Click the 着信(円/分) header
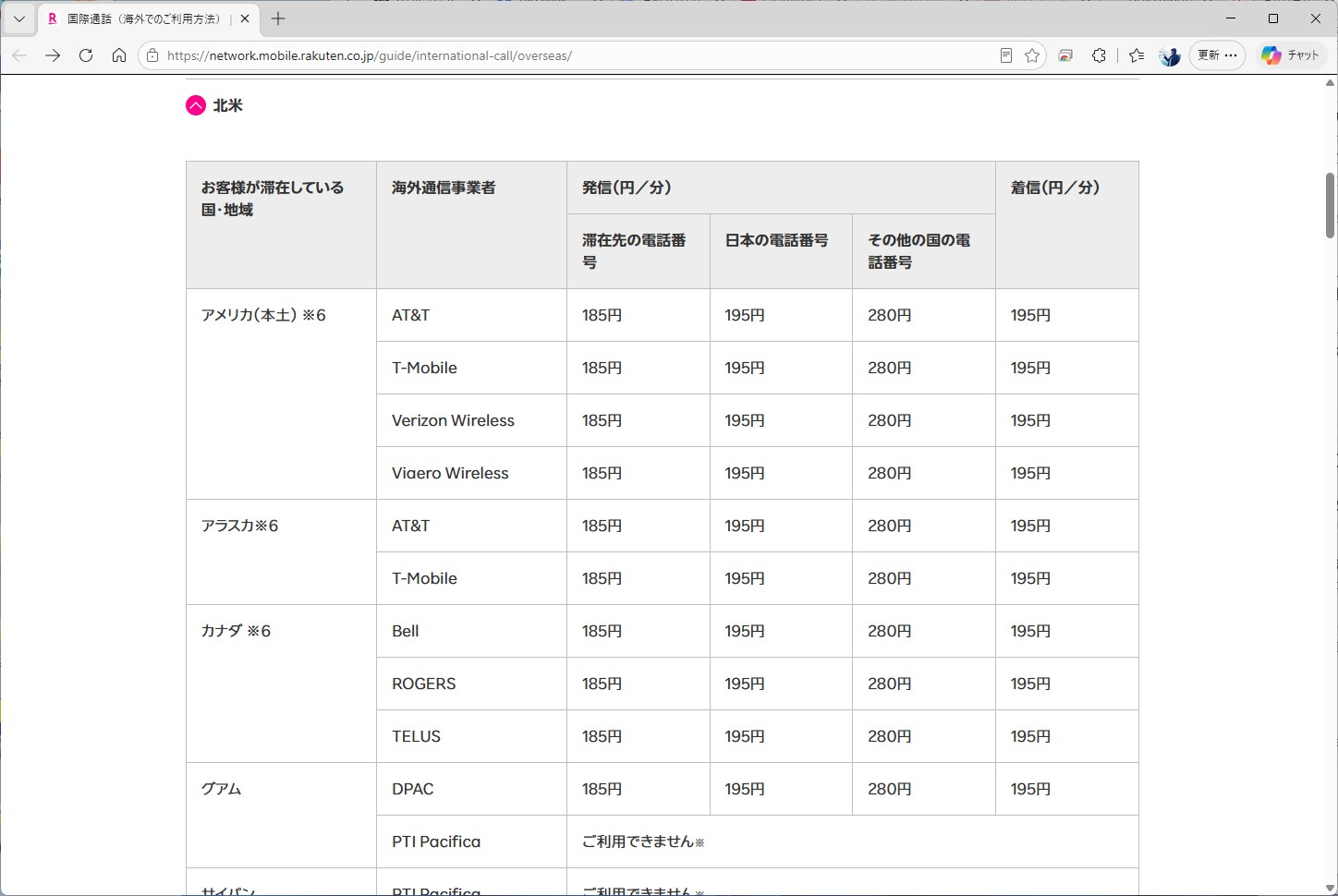 pos(1066,225)
